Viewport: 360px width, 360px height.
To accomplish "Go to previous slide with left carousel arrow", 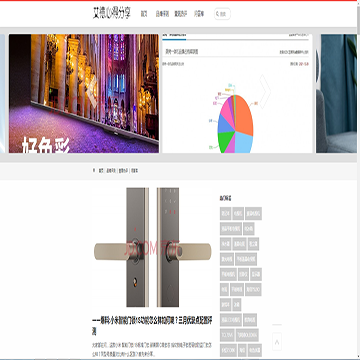I will (x=92, y=91).
